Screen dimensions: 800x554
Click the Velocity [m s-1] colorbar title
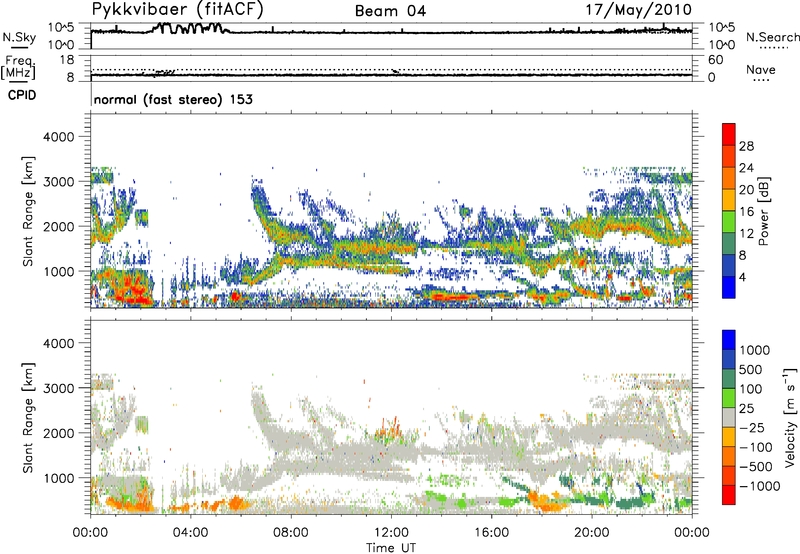click(790, 417)
